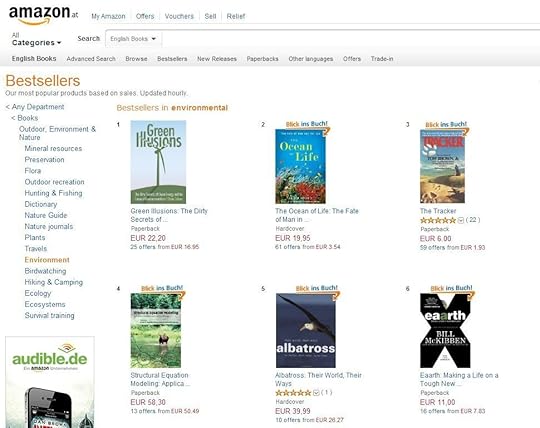Click the search text field
Image resolution: width=540 pixels, height=428 pixels.
tap(351, 39)
